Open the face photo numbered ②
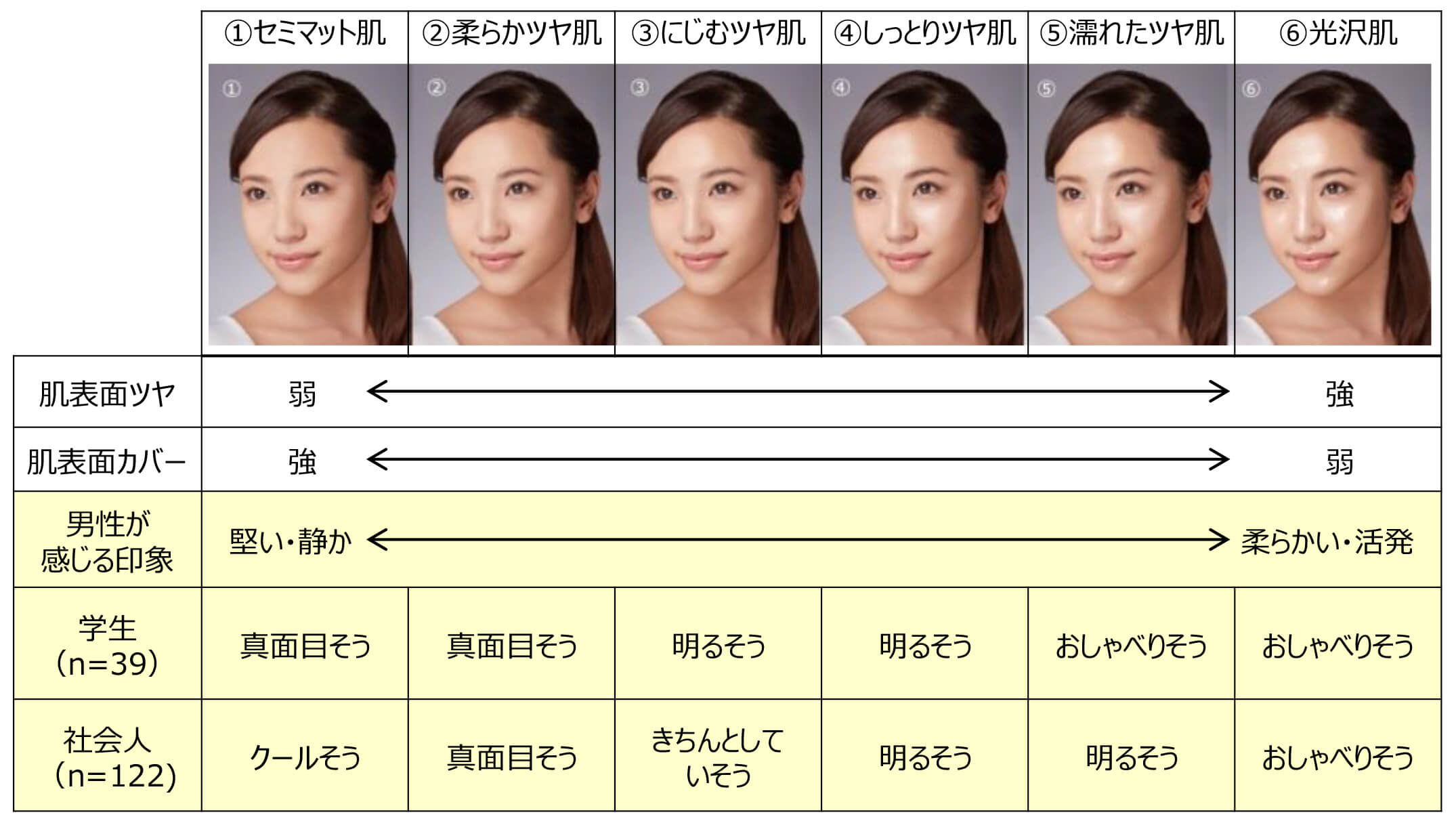 coord(512,205)
